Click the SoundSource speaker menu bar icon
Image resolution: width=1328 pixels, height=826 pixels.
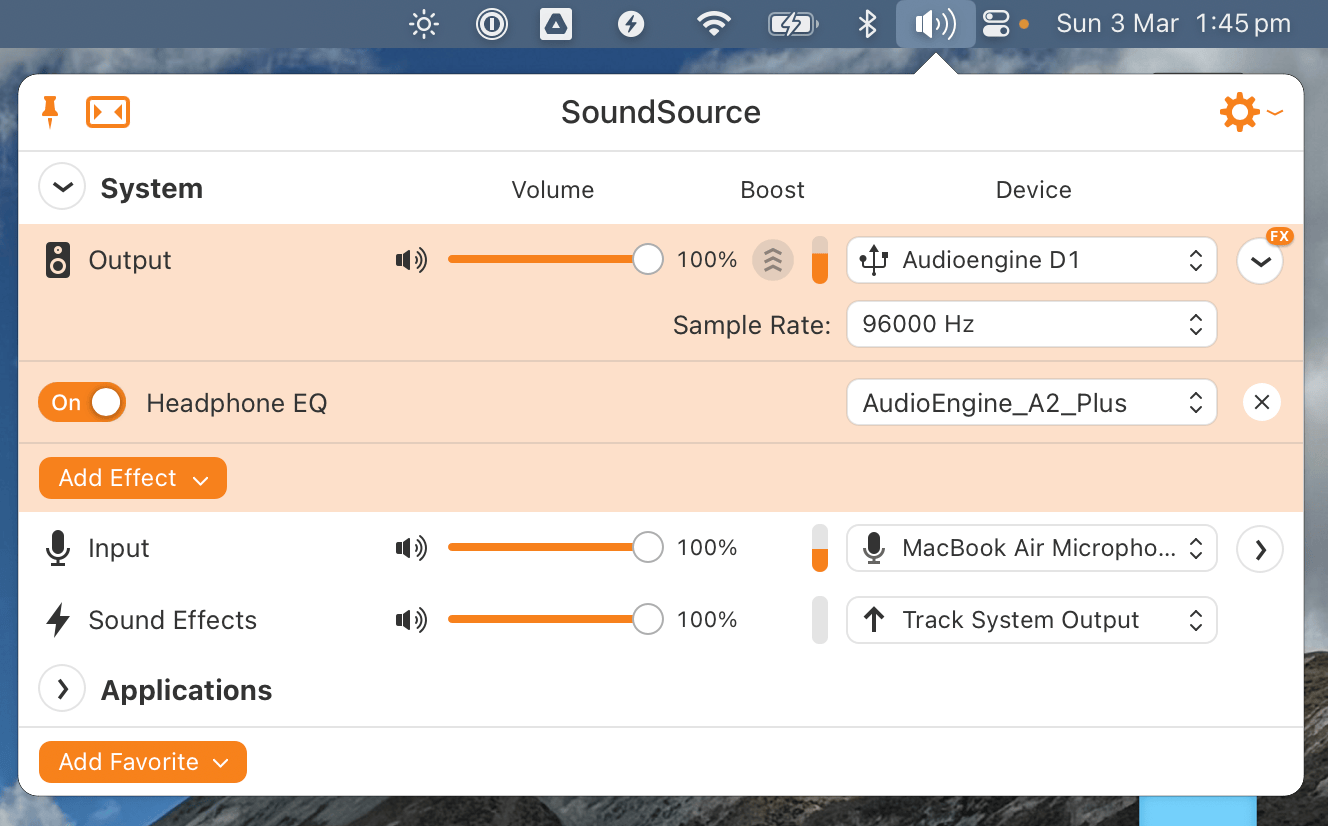click(936, 24)
